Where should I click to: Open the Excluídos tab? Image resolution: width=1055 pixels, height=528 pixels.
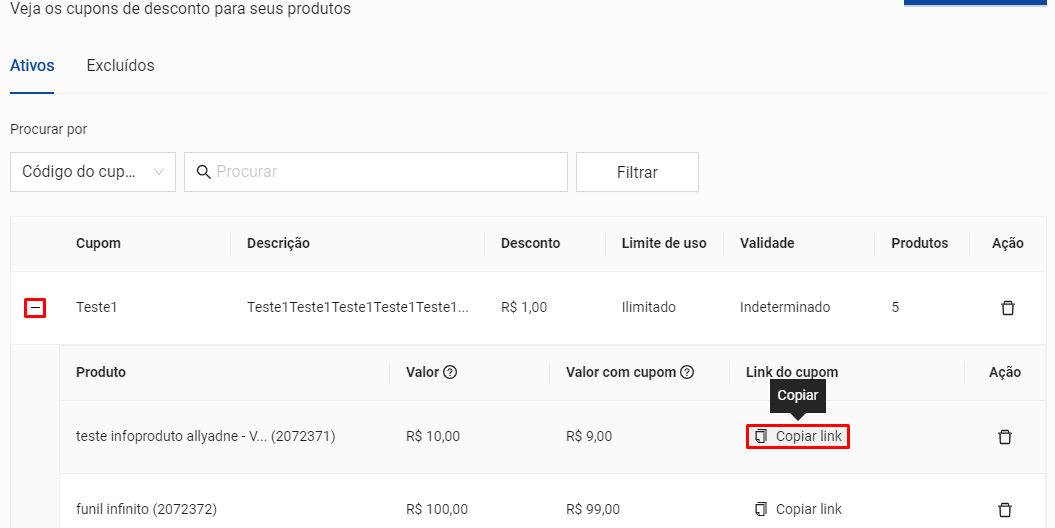click(120, 66)
